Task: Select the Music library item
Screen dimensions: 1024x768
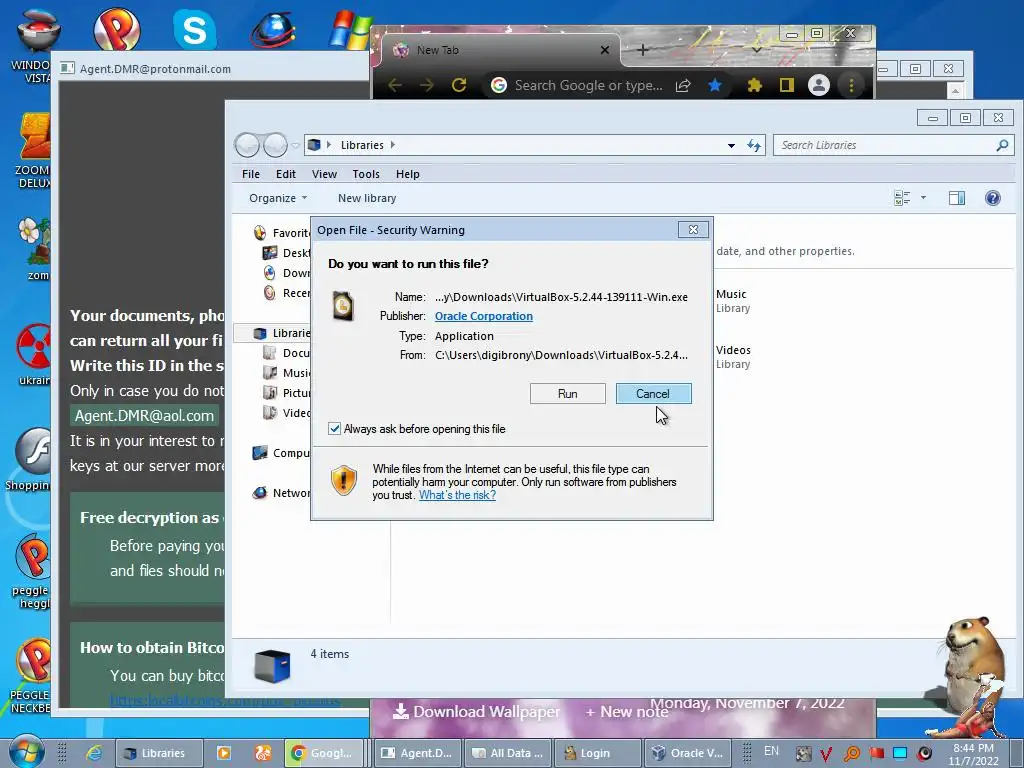Action: (x=732, y=301)
